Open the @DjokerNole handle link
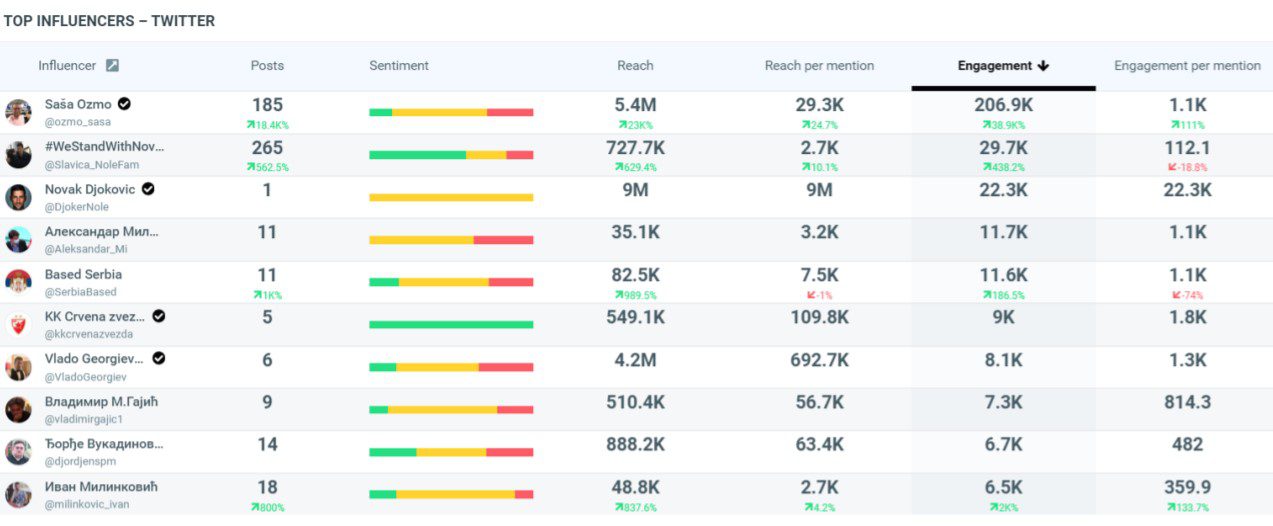This screenshot has width=1273, height=526. [78, 207]
